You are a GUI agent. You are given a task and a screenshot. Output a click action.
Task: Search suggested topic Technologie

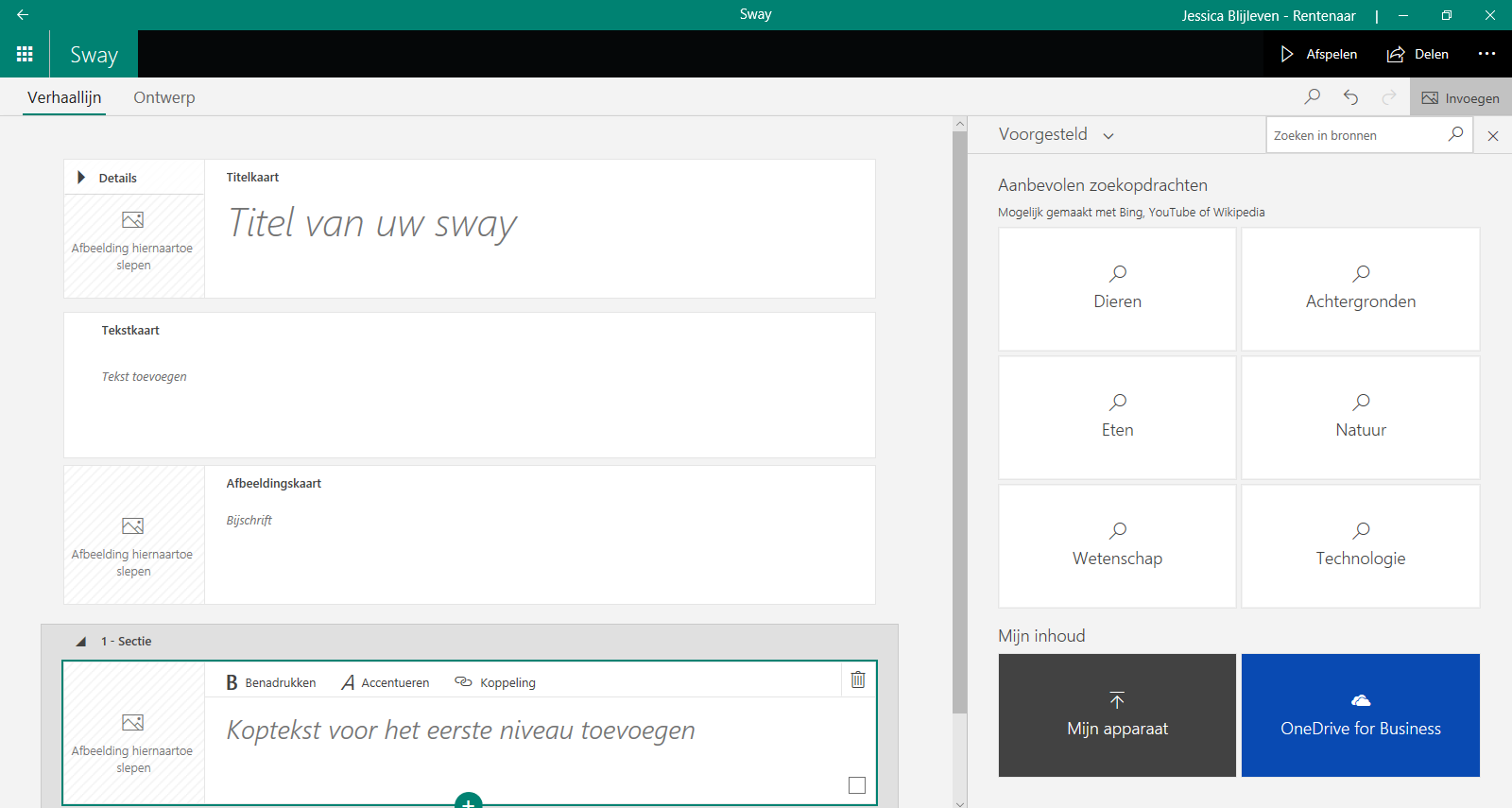pos(1361,546)
